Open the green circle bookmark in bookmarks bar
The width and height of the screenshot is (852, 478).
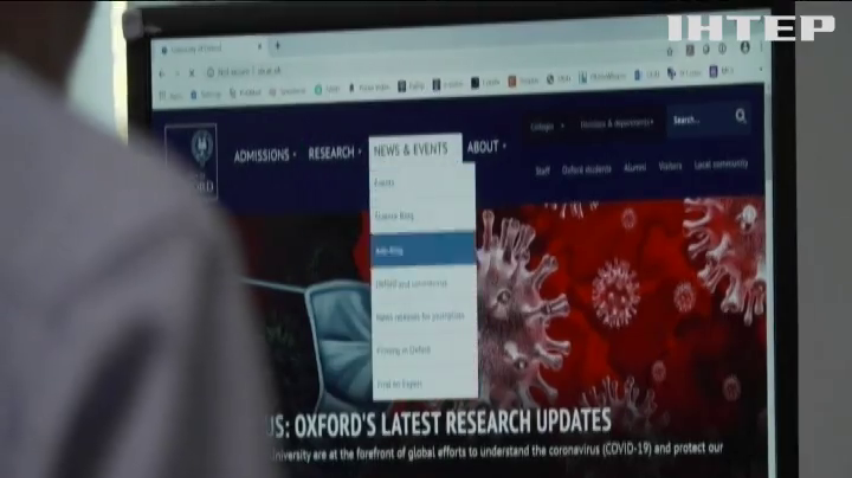pos(318,90)
